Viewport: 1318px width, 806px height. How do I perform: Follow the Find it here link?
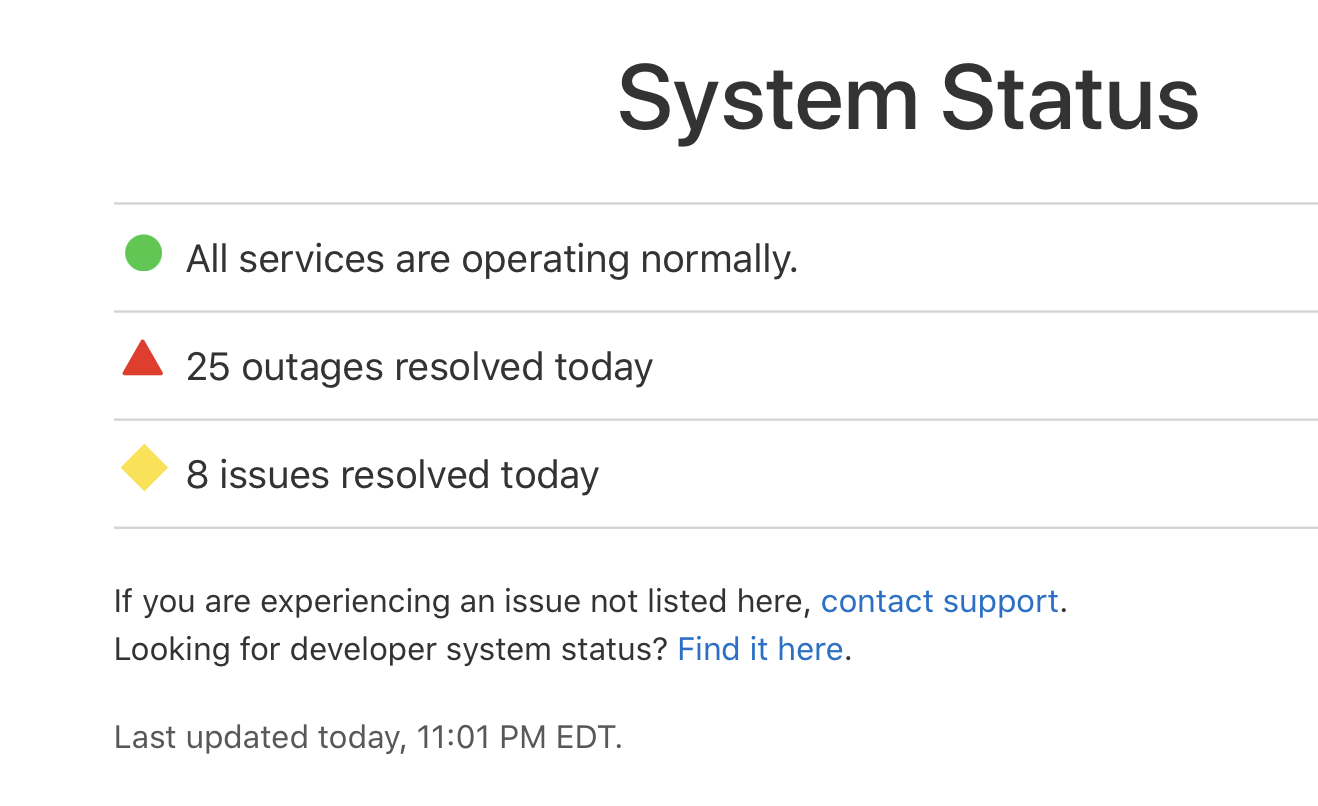click(x=760, y=649)
